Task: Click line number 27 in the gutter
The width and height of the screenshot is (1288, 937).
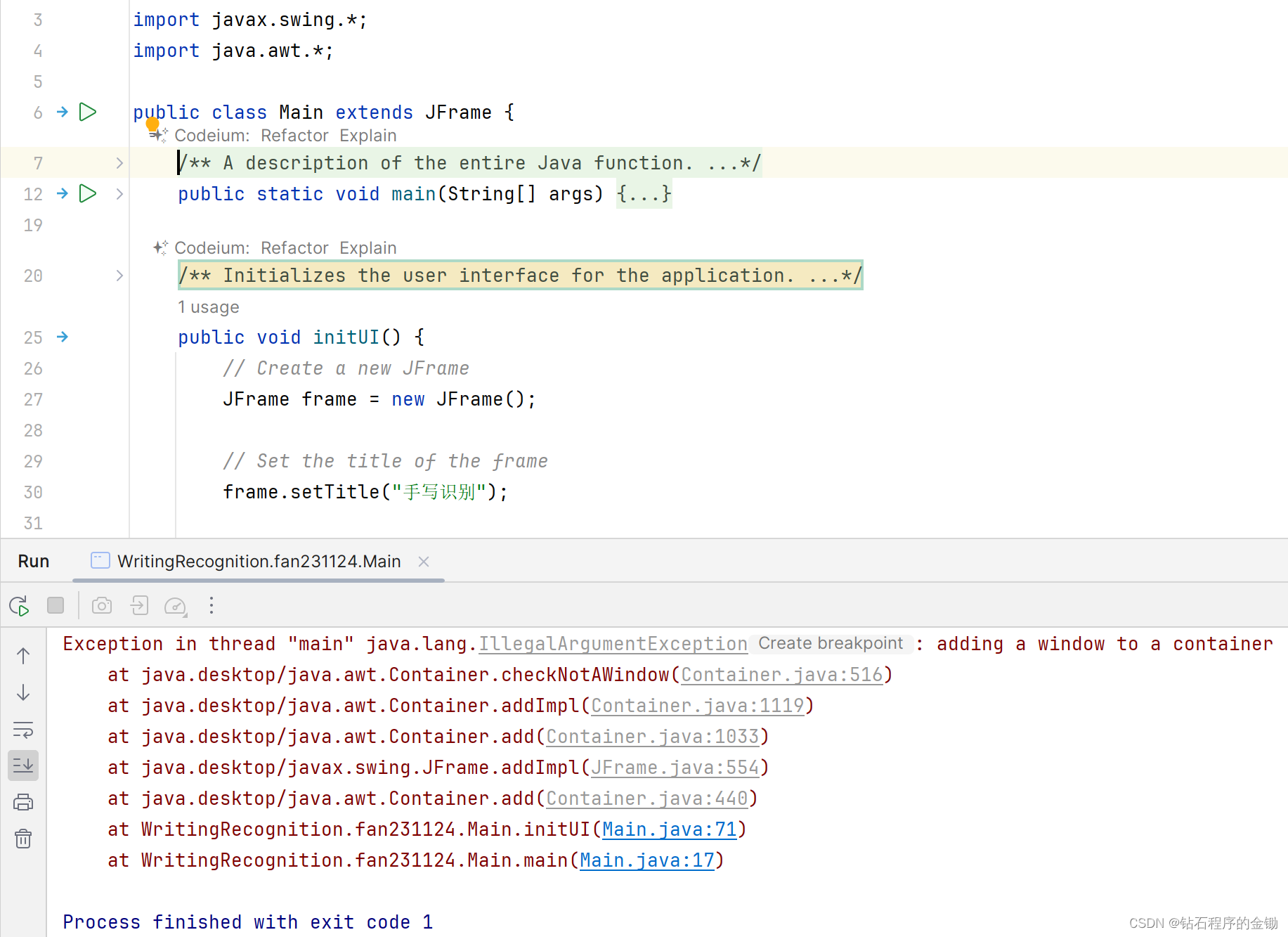Action: pos(33,399)
